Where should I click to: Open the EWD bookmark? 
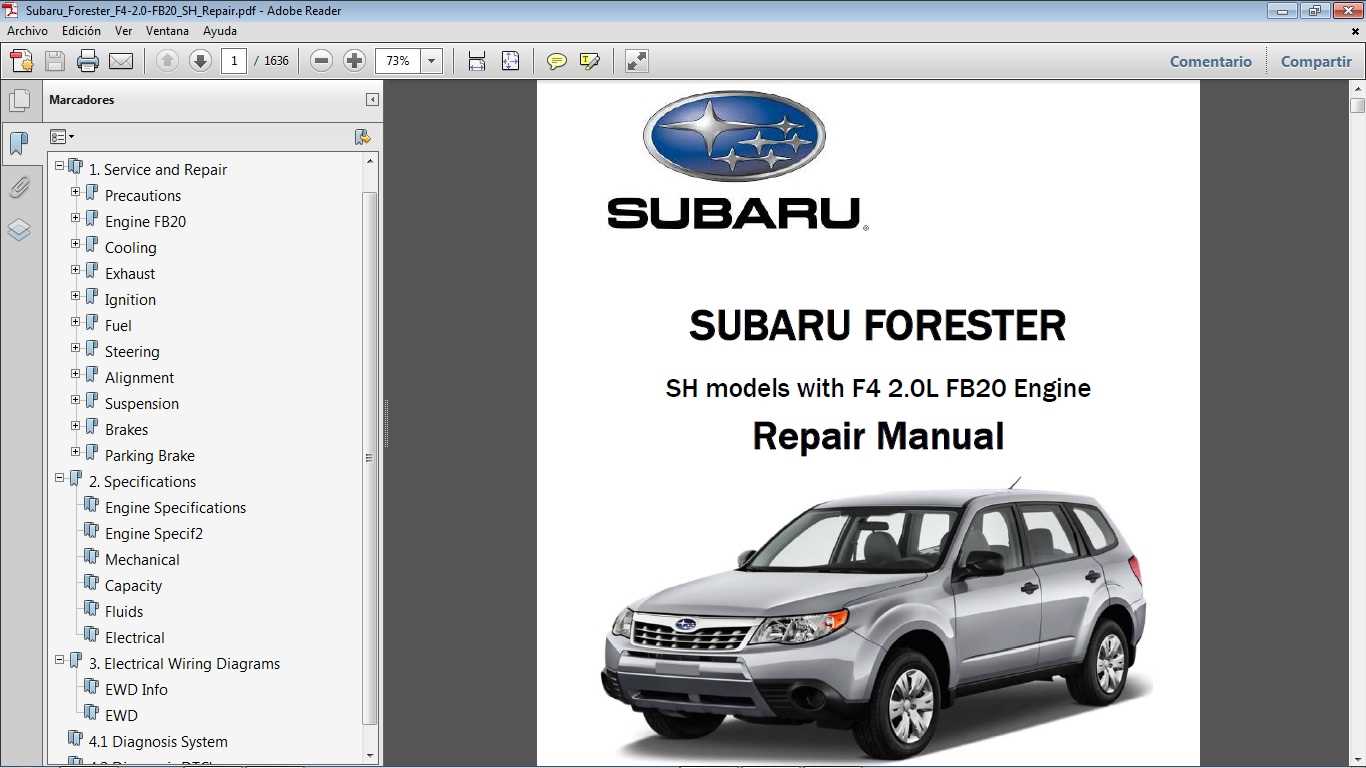[121, 715]
